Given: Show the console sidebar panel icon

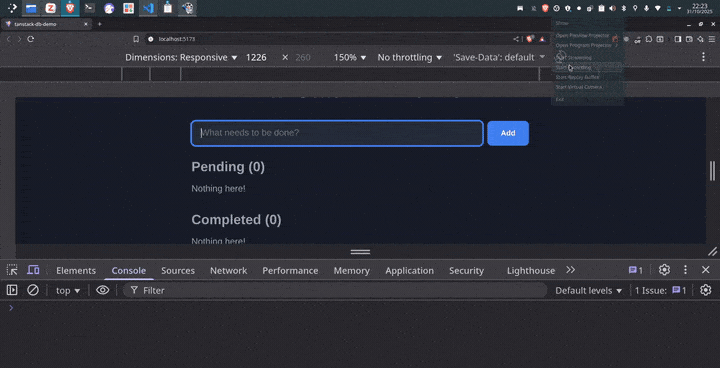Looking at the screenshot, I should [12, 290].
